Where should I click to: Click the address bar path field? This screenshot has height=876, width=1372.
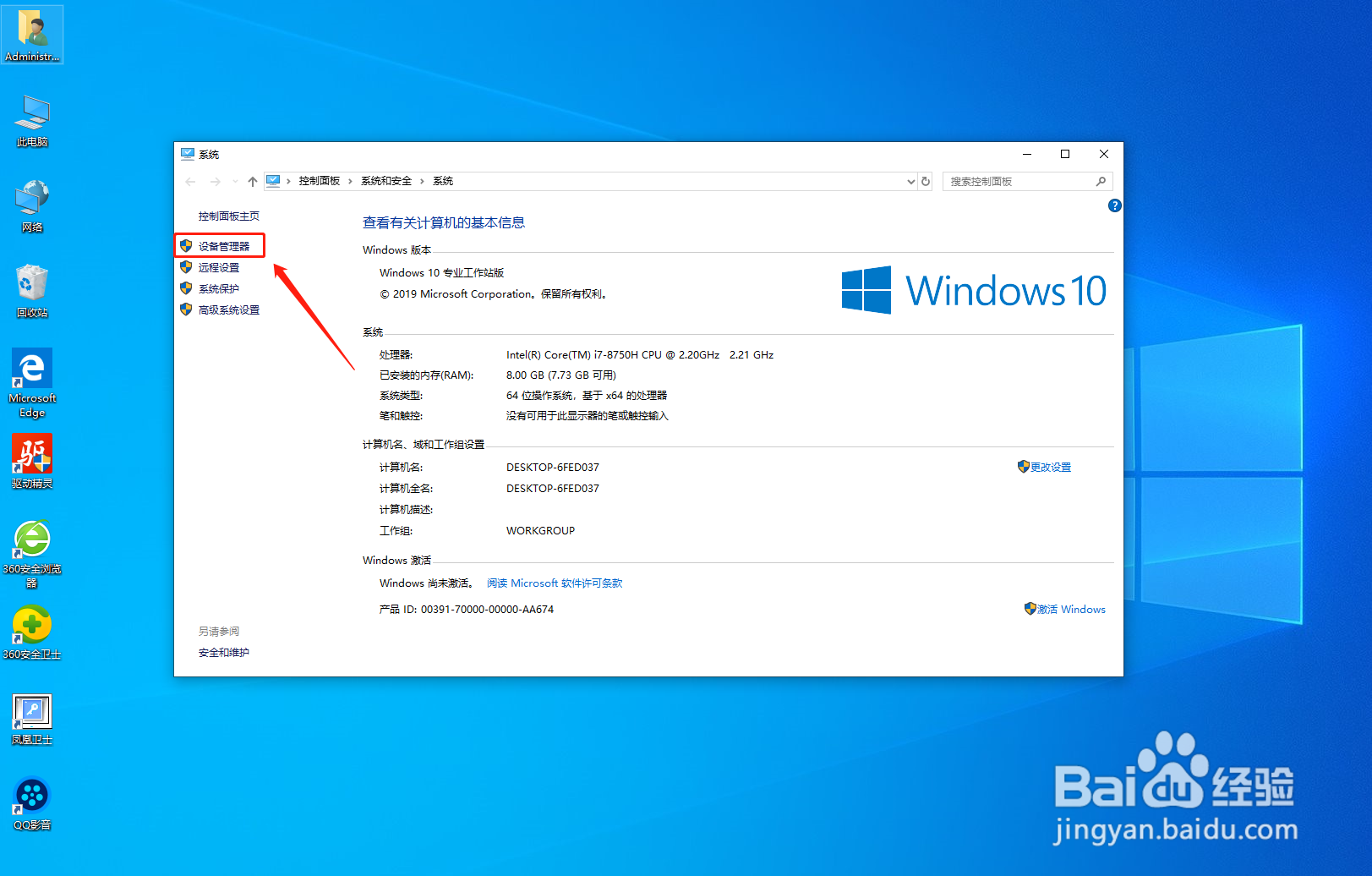[590, 181]
